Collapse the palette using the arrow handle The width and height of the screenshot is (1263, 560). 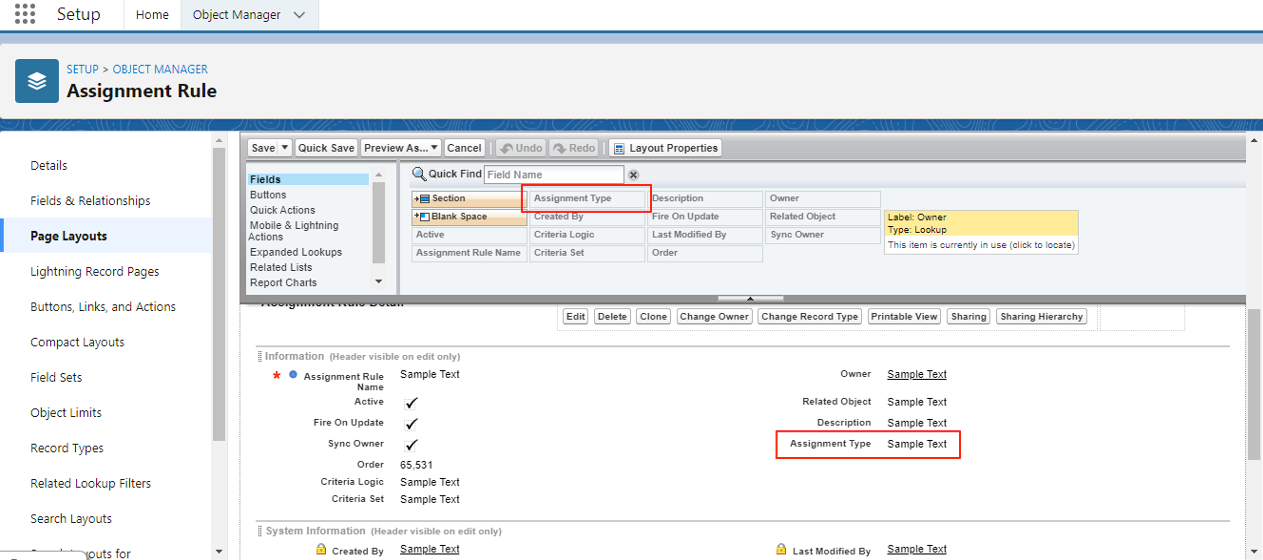(x=750, y=298)
